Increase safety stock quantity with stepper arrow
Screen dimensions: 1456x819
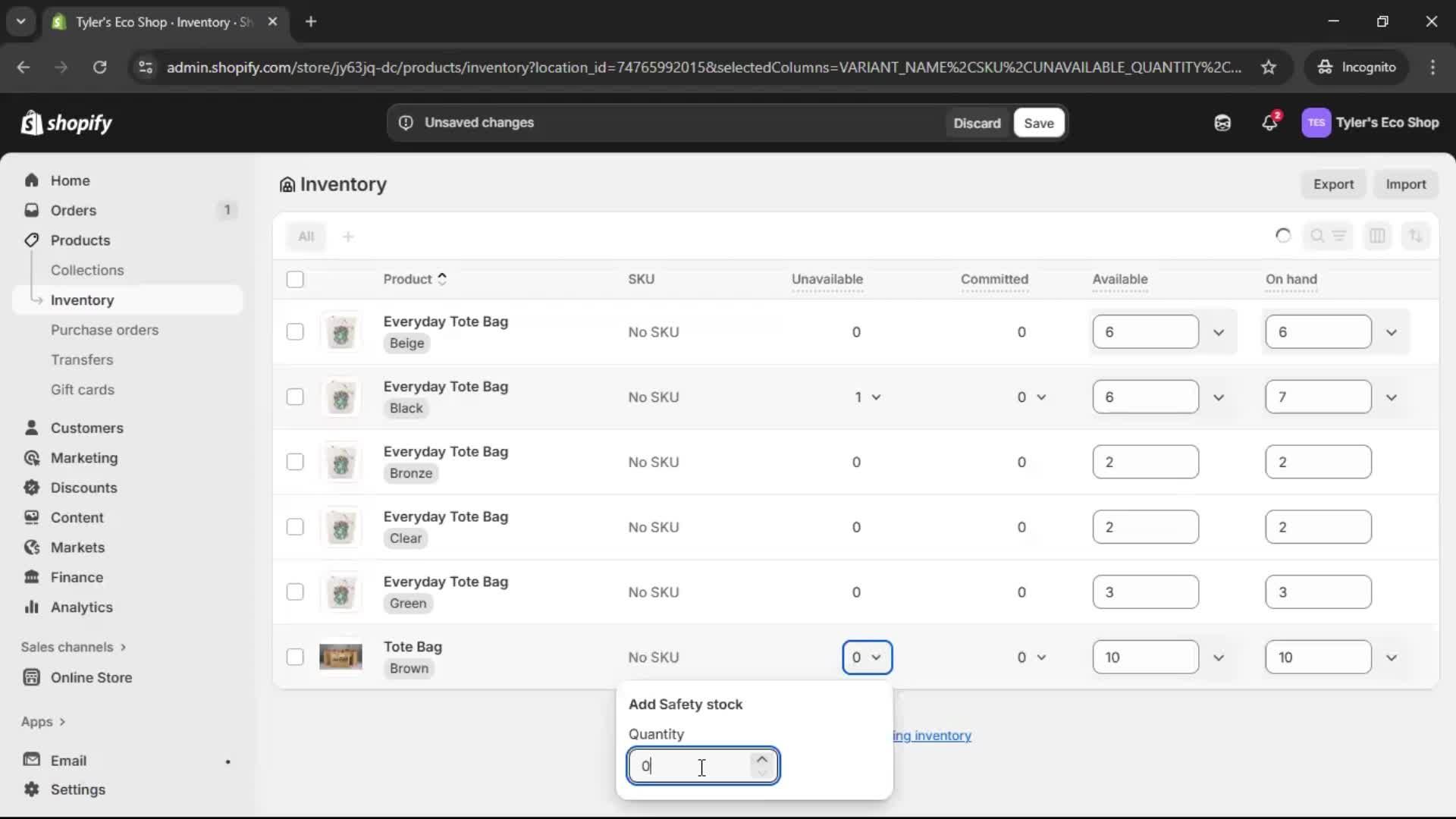(762, 758)
